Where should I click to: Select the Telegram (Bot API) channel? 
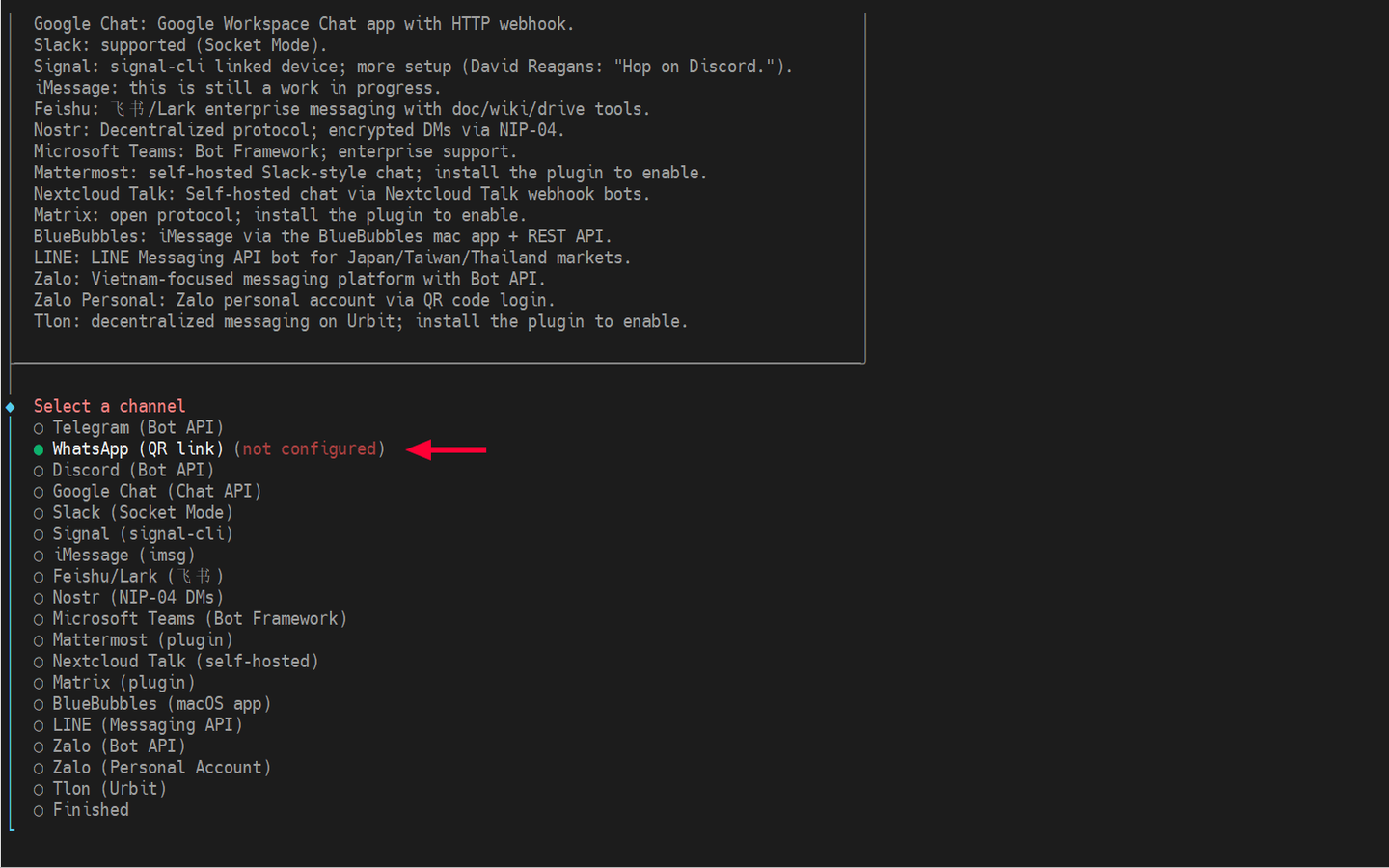(x=137, y=427)
